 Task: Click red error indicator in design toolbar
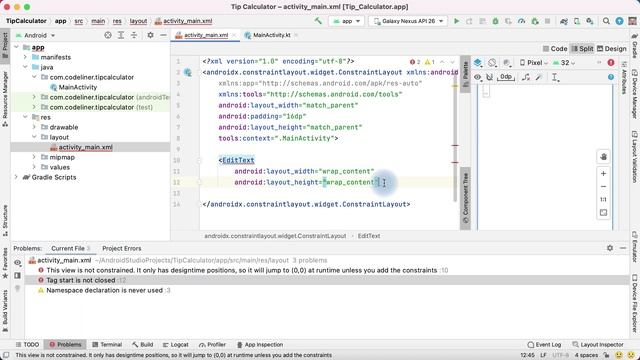pyautogui.click(x=611, y=62)
